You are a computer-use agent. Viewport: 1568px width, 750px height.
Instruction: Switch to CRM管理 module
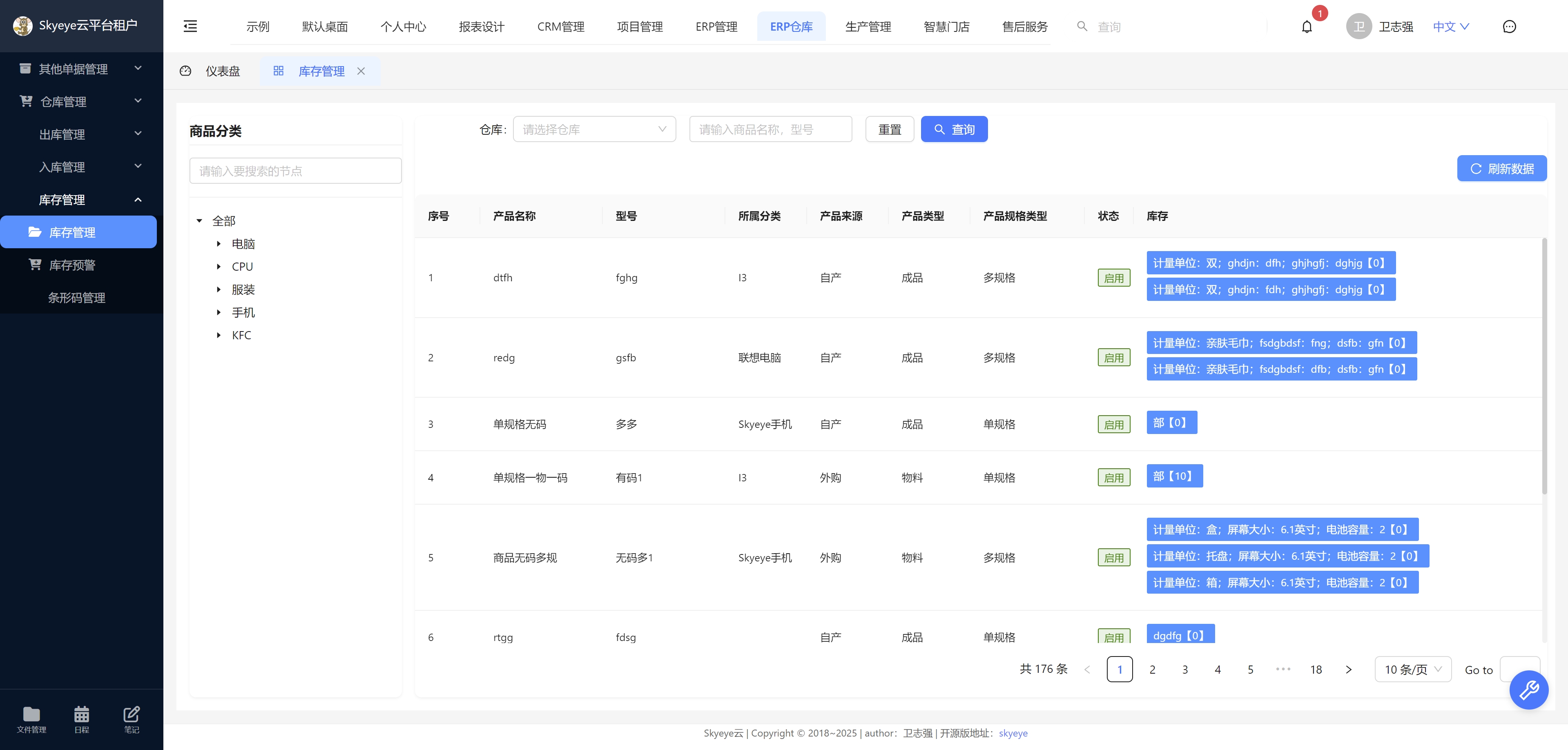coord(561,27)
